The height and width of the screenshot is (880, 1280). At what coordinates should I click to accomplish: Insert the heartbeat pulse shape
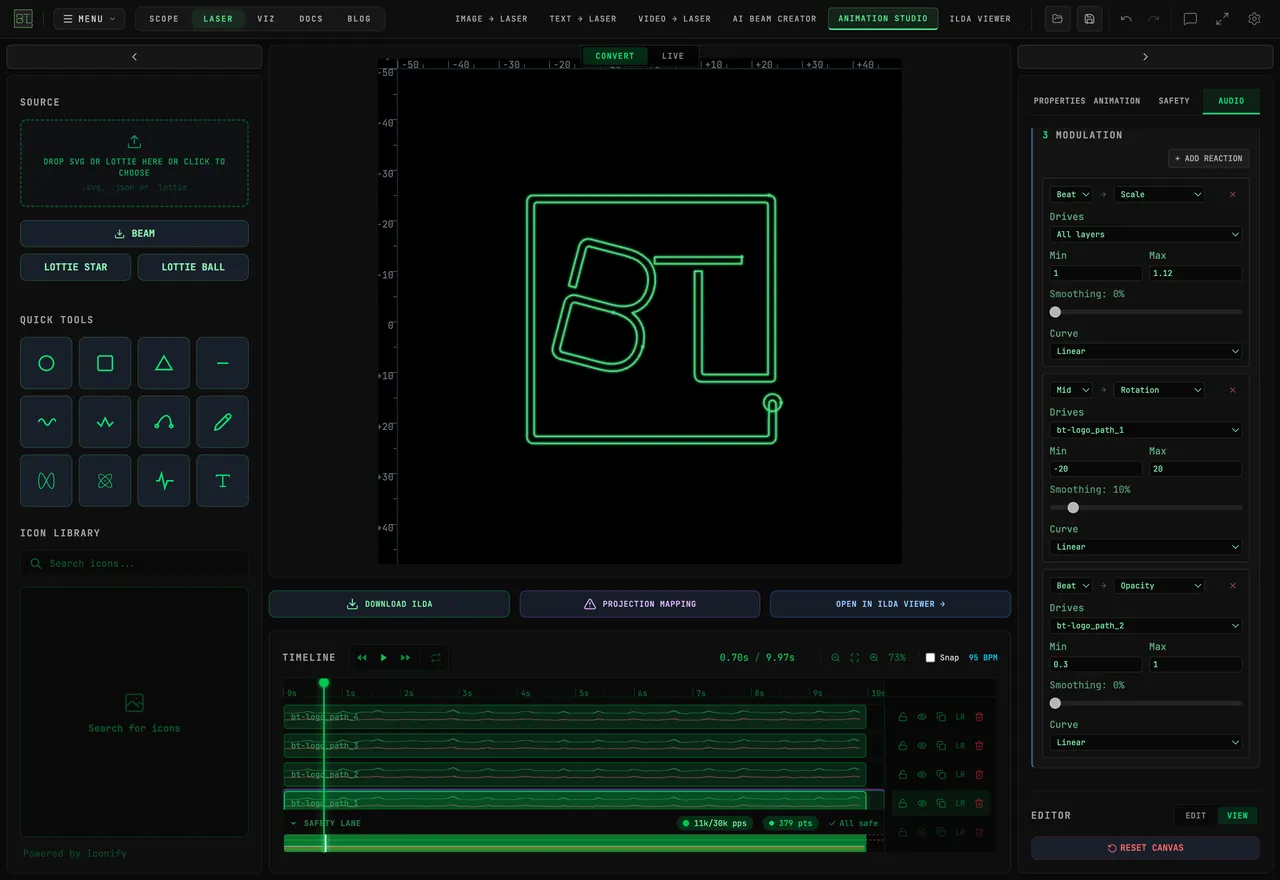[x=164, y=481]
